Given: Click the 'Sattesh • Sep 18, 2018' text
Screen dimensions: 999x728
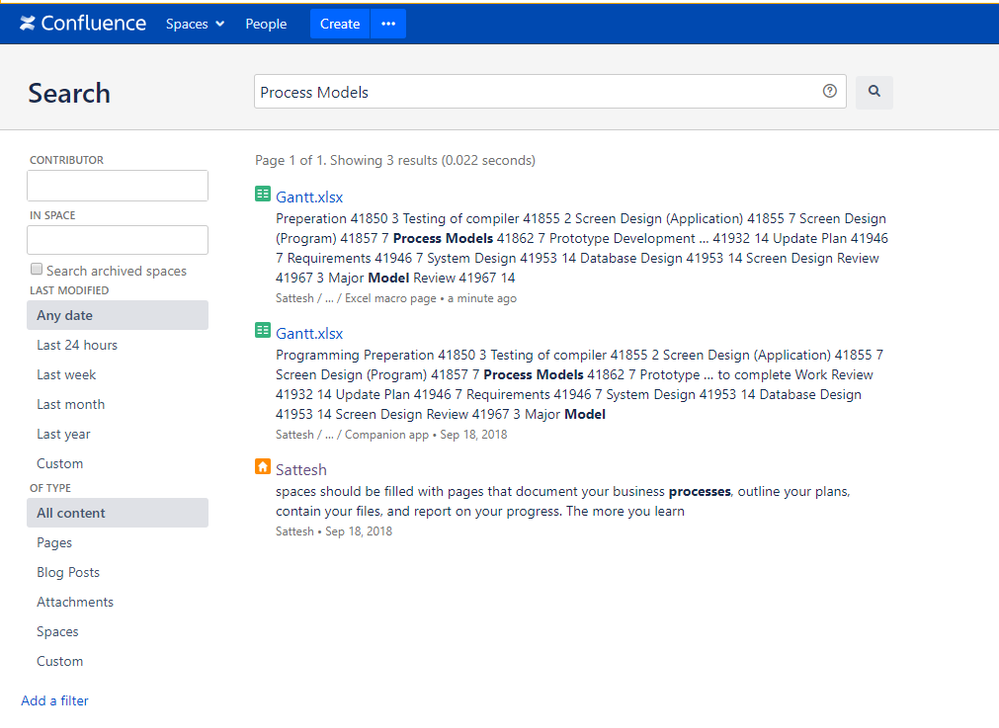Looking at the screenshot, I should (x=334, y=531).
